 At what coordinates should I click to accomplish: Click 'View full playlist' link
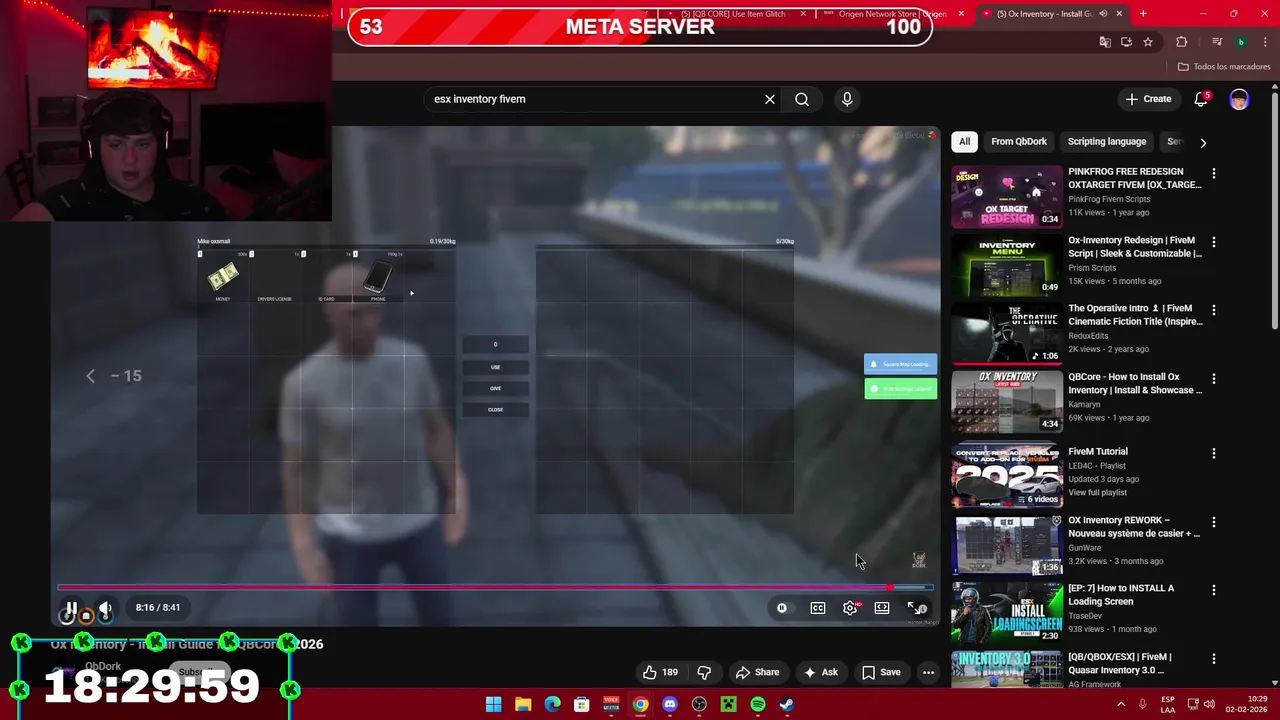coord(1097,492)
